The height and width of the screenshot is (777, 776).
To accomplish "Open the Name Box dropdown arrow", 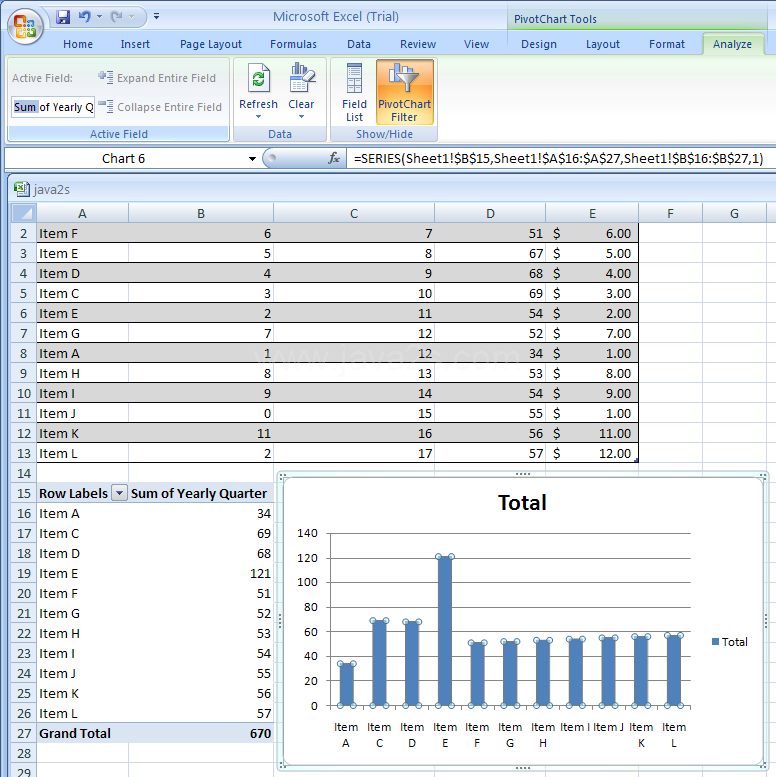I will pyautogui.click(x=252, y=159).
